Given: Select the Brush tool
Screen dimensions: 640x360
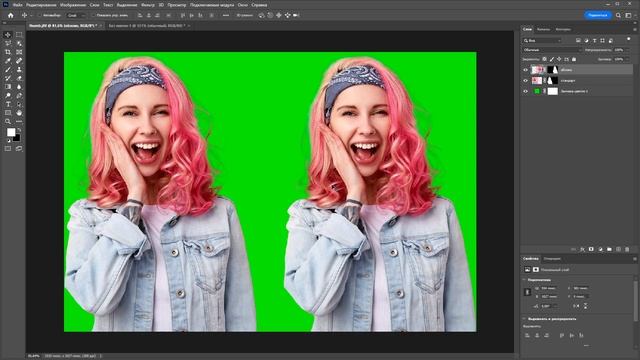Looking at the screenshot, I should [8, 69].
